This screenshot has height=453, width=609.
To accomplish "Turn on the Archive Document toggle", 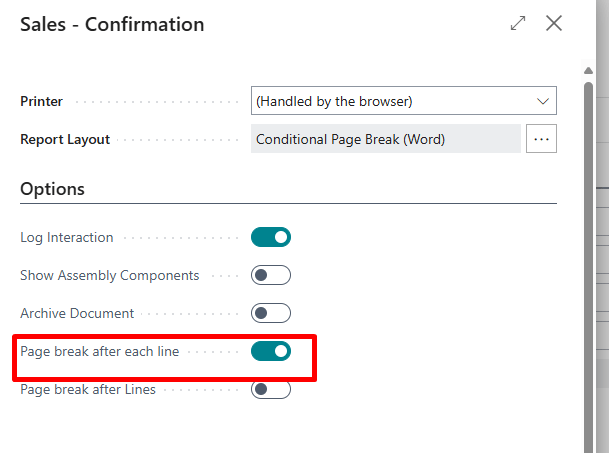I will coord(271,313).
